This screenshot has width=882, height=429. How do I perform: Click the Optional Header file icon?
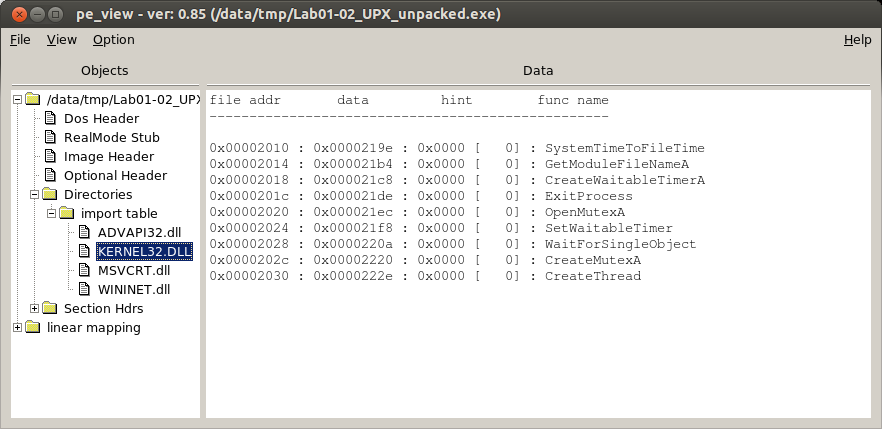(50, 176)
